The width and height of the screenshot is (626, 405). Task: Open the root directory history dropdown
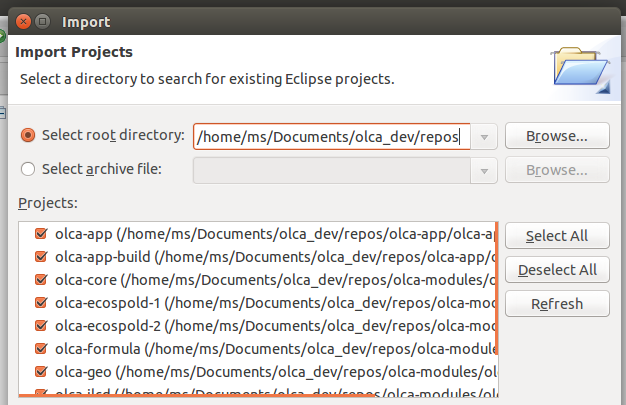coord(484,137)
